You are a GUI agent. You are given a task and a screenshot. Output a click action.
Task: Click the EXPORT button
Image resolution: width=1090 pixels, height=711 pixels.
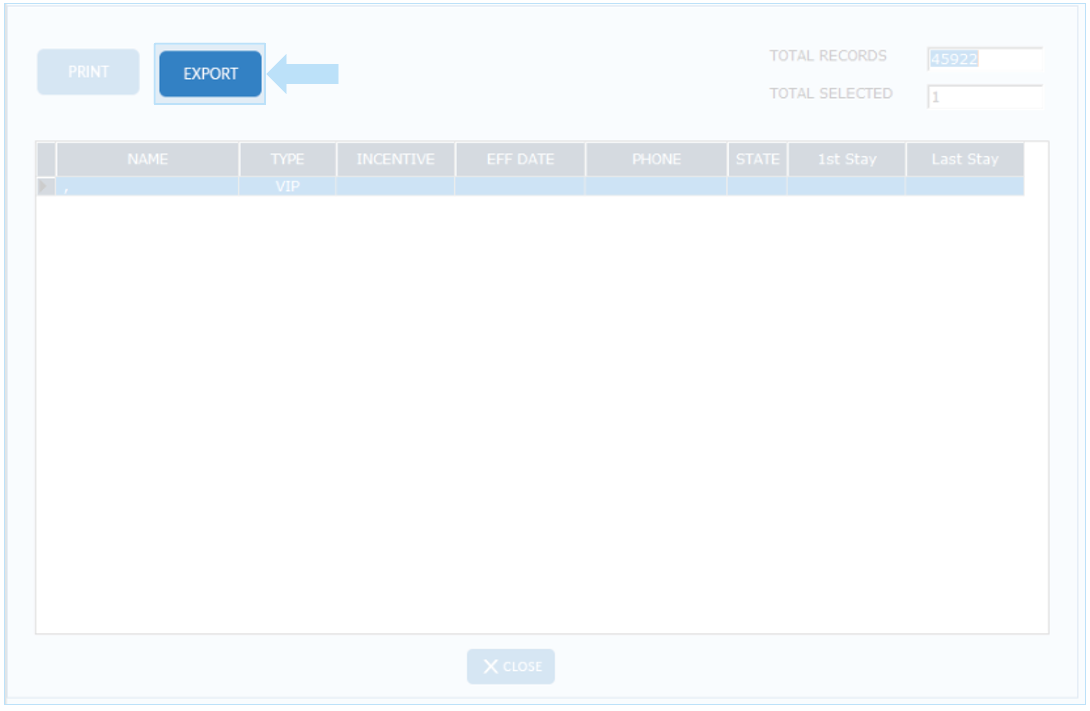pyautogui.click(x=210, y=74)
